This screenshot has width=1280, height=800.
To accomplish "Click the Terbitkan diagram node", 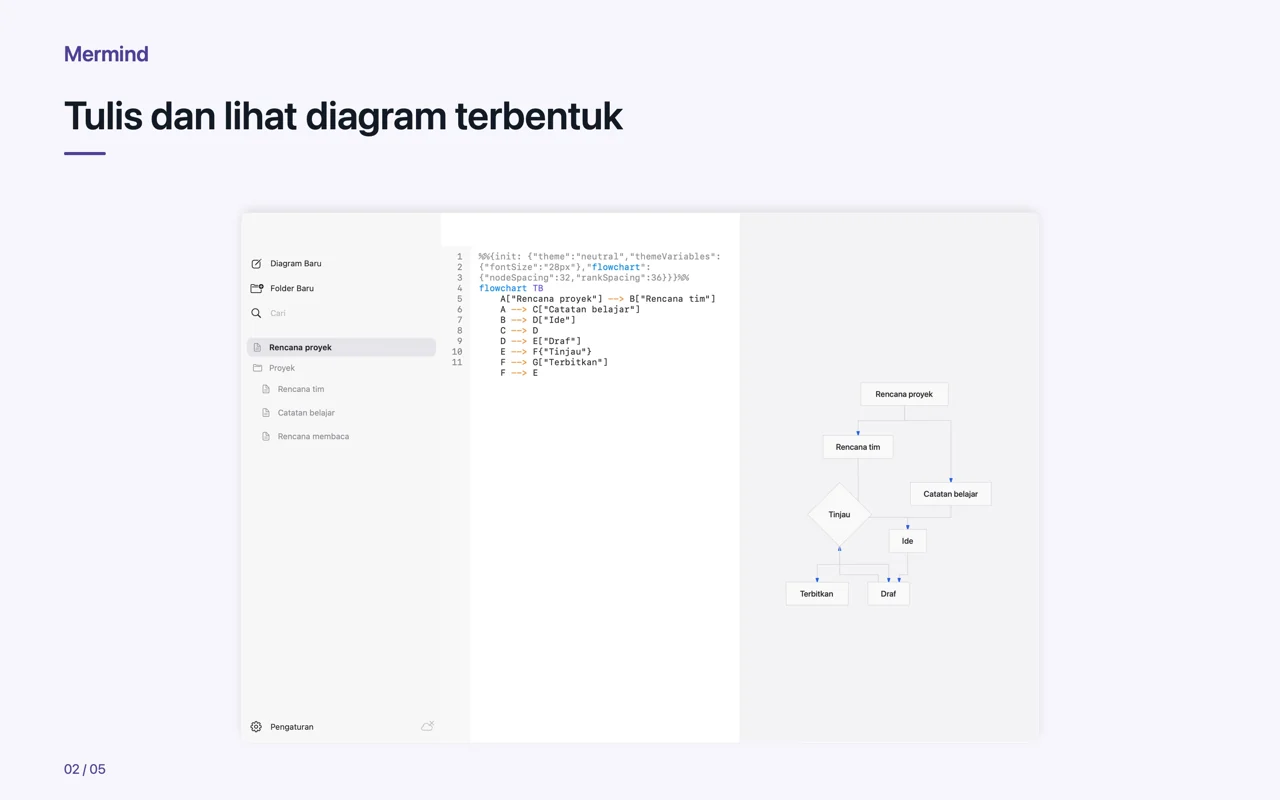I will point(817,594).
